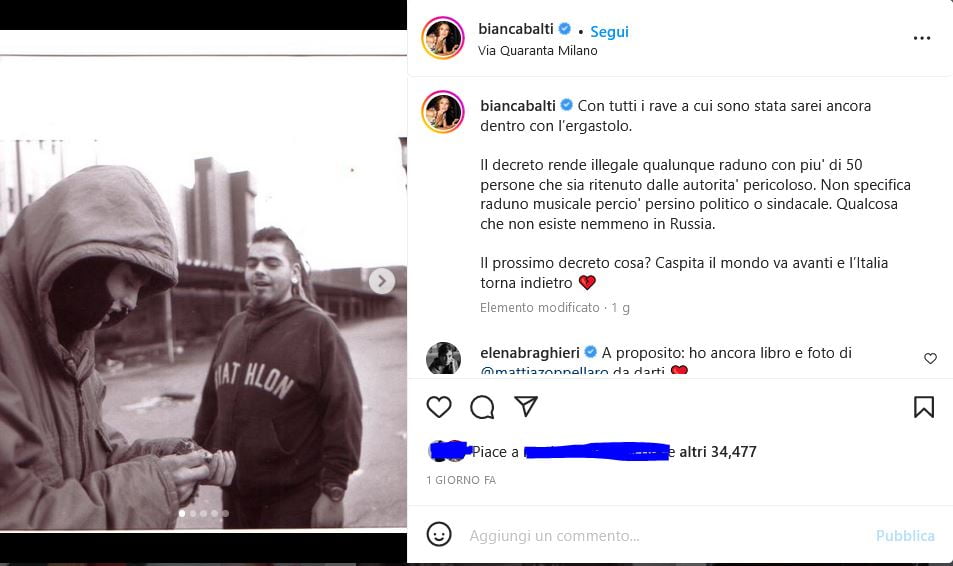Advance to next photo with arrow
This screenshot has width=953, height=566.
[382, 281]
